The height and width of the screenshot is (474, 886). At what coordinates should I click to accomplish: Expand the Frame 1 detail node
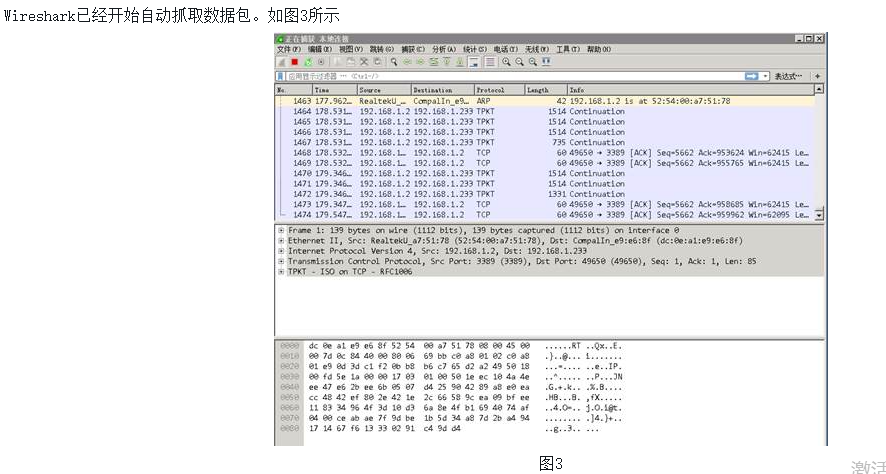281,231
